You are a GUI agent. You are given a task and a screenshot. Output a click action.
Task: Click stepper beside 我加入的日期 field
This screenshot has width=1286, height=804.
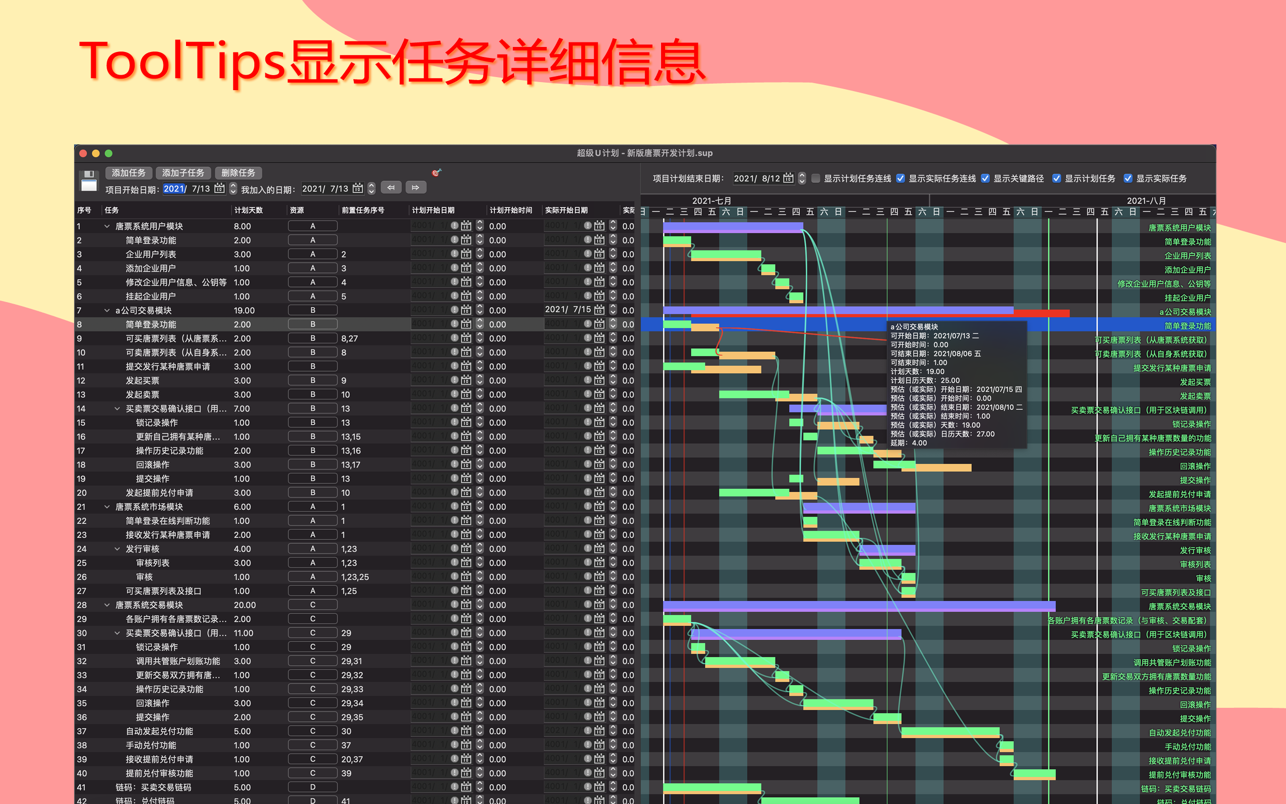(x=371, y=188)
